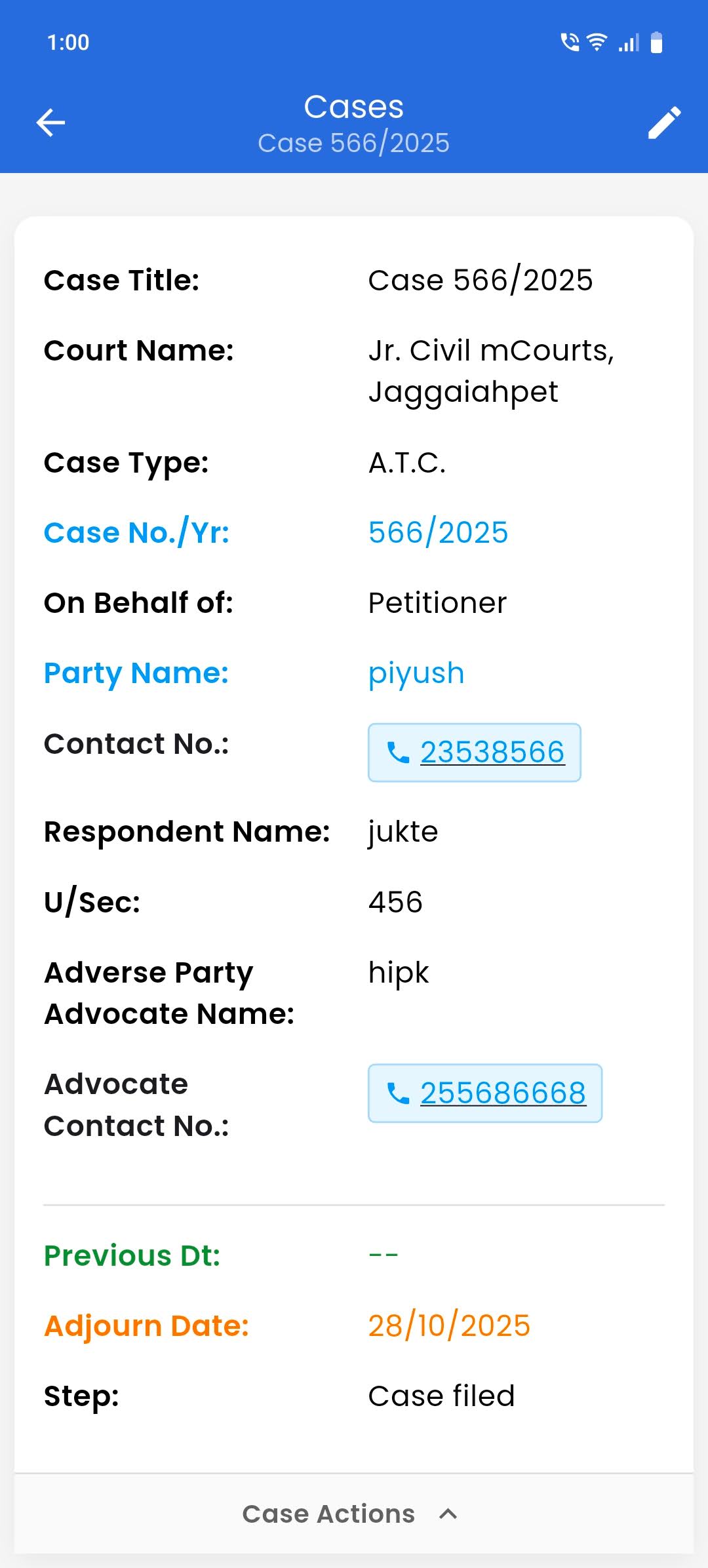Tap the Respondent Name value jukte
This screenshot has width=708, height=1568.
pyautogui.click(x=403, y=831)
